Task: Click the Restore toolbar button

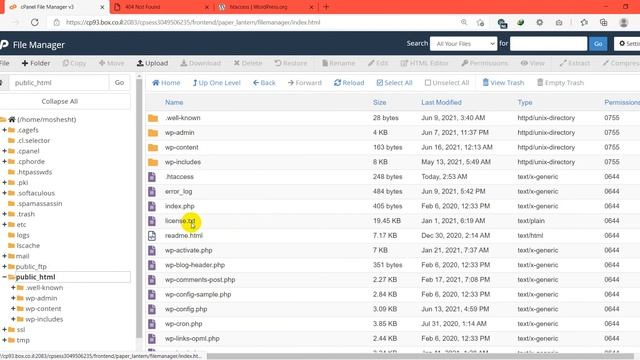Action: pyautogui.click(x=291, y=63)
